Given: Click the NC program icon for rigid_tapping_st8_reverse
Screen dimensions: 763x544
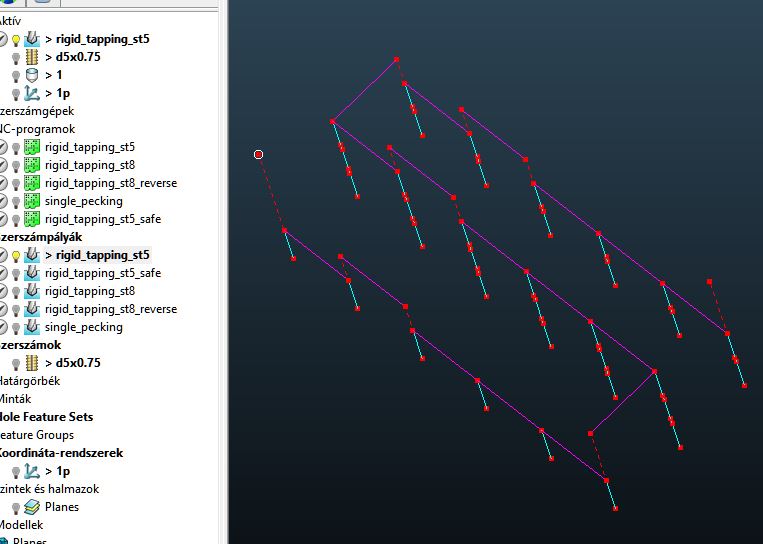Looking at the screenshot, I should click(x=32, y=183).
